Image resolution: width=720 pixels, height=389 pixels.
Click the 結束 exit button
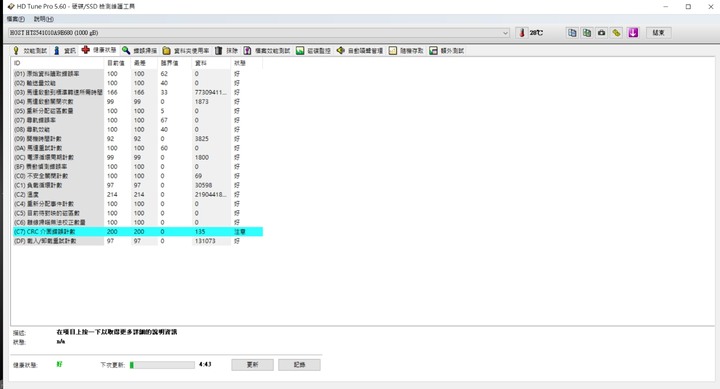tap(658, 33)
